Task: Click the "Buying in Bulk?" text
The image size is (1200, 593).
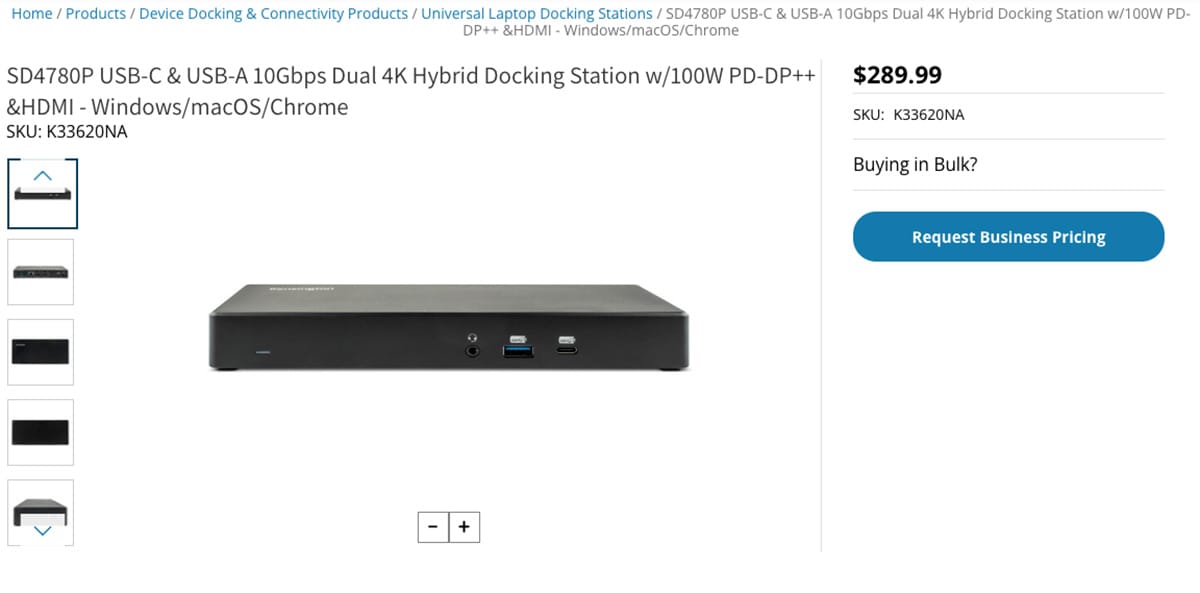Action: pyautogui.click(x=915, y=165)
